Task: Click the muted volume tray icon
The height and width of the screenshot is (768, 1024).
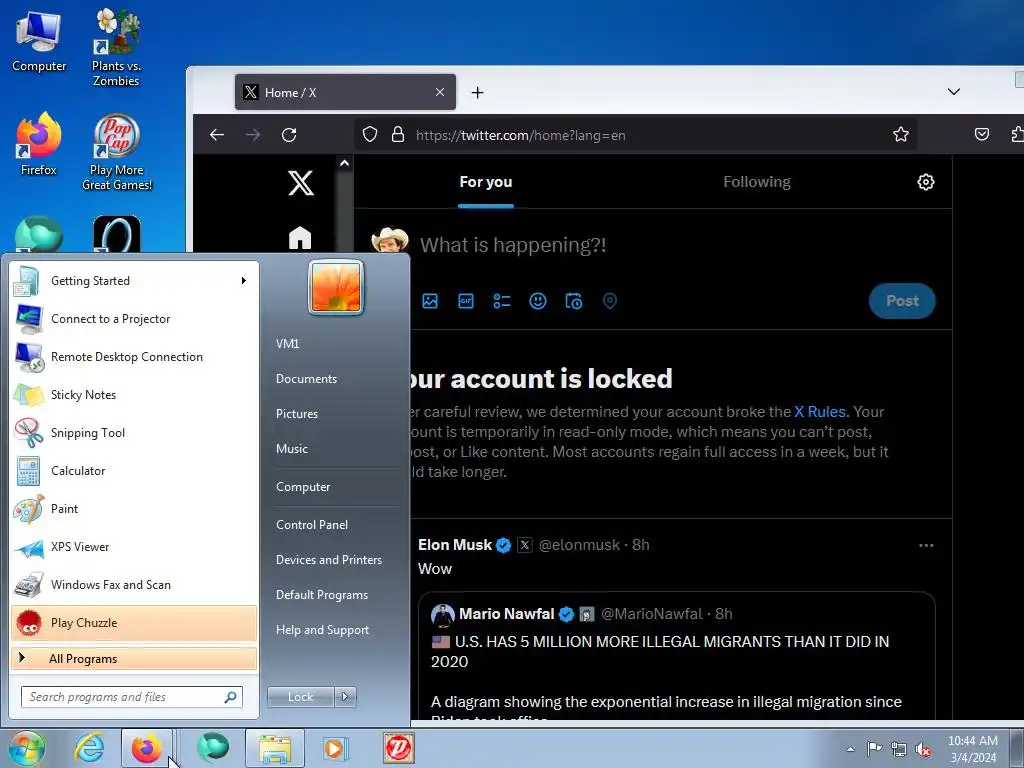Action: [x=923, y=749]
